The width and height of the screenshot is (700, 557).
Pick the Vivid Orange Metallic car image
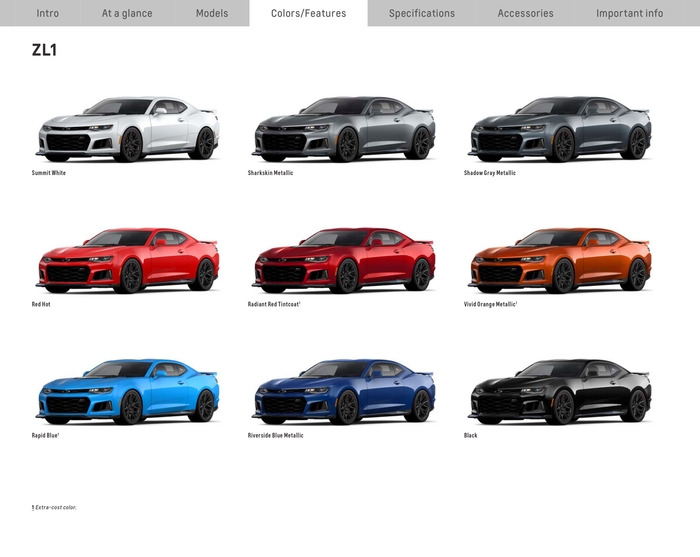pos(559,260)
